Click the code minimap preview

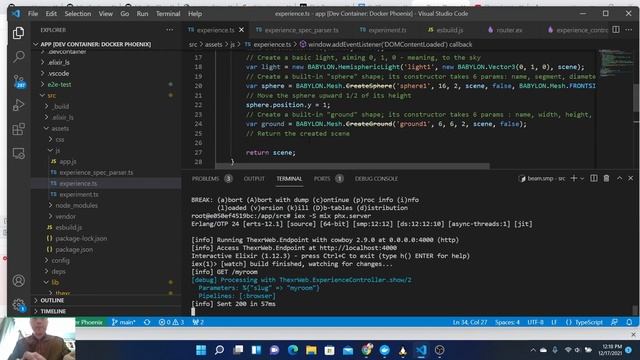point(616,63)
